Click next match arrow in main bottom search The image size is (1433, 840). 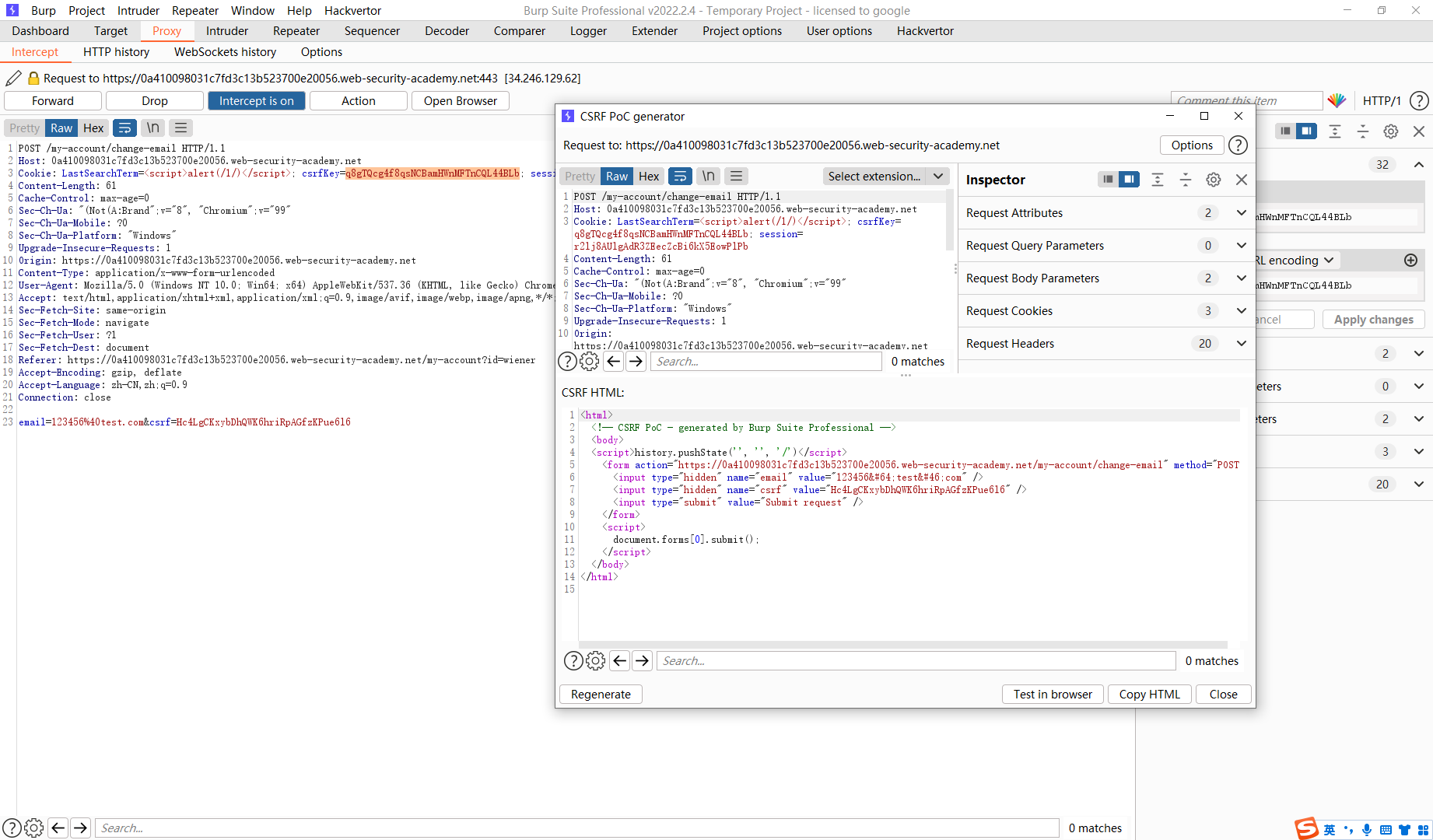click(x=80, y=828)
